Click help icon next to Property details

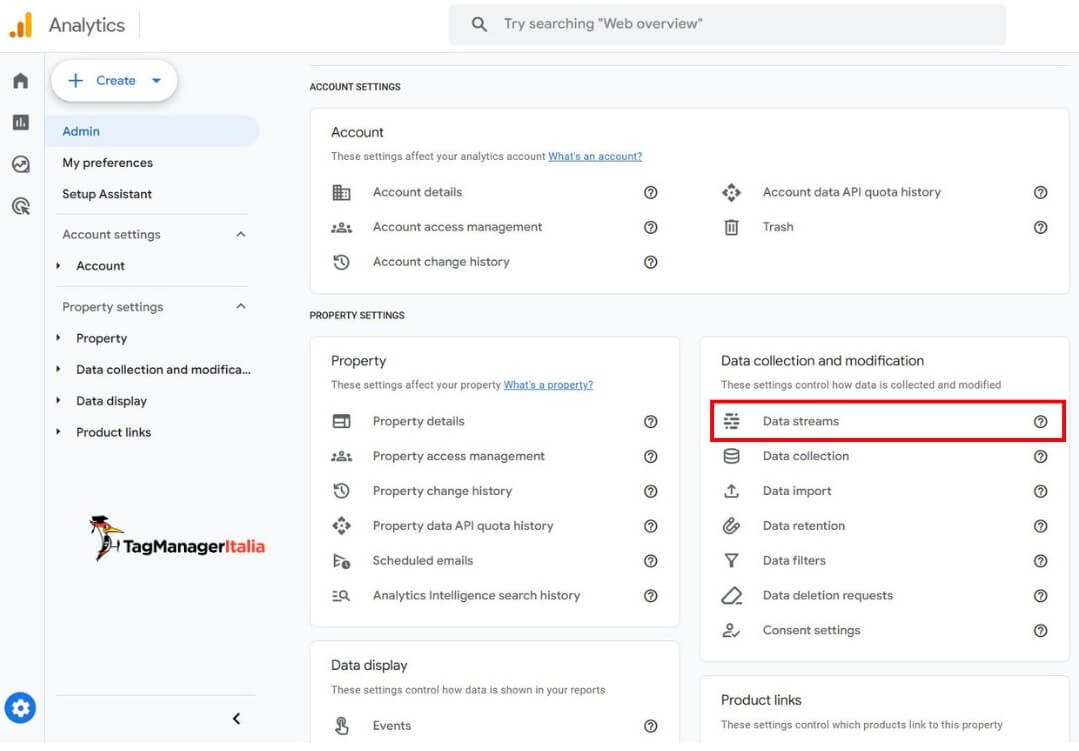[650, 421]
